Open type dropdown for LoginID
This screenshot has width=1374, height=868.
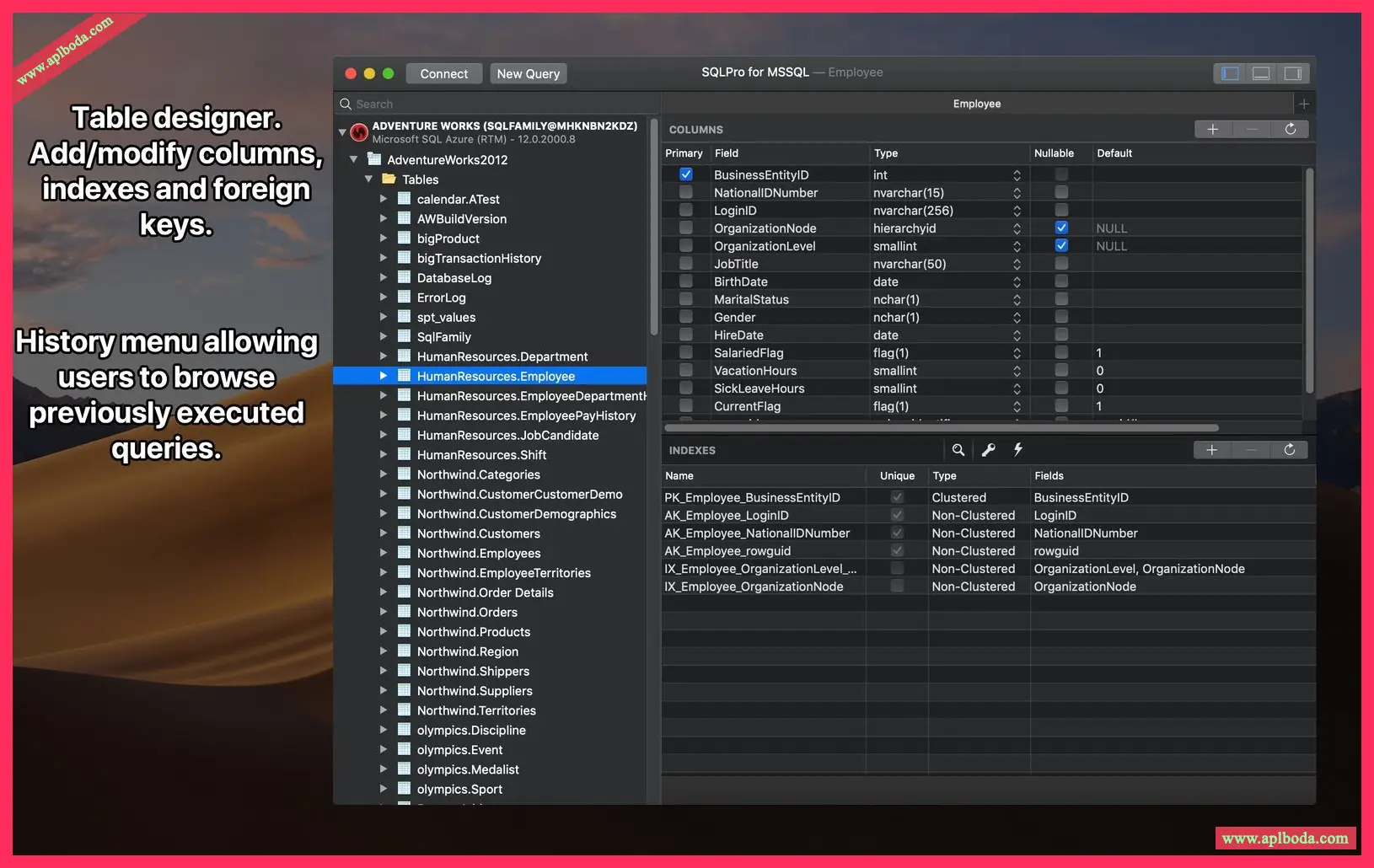tap(1017, 210)
